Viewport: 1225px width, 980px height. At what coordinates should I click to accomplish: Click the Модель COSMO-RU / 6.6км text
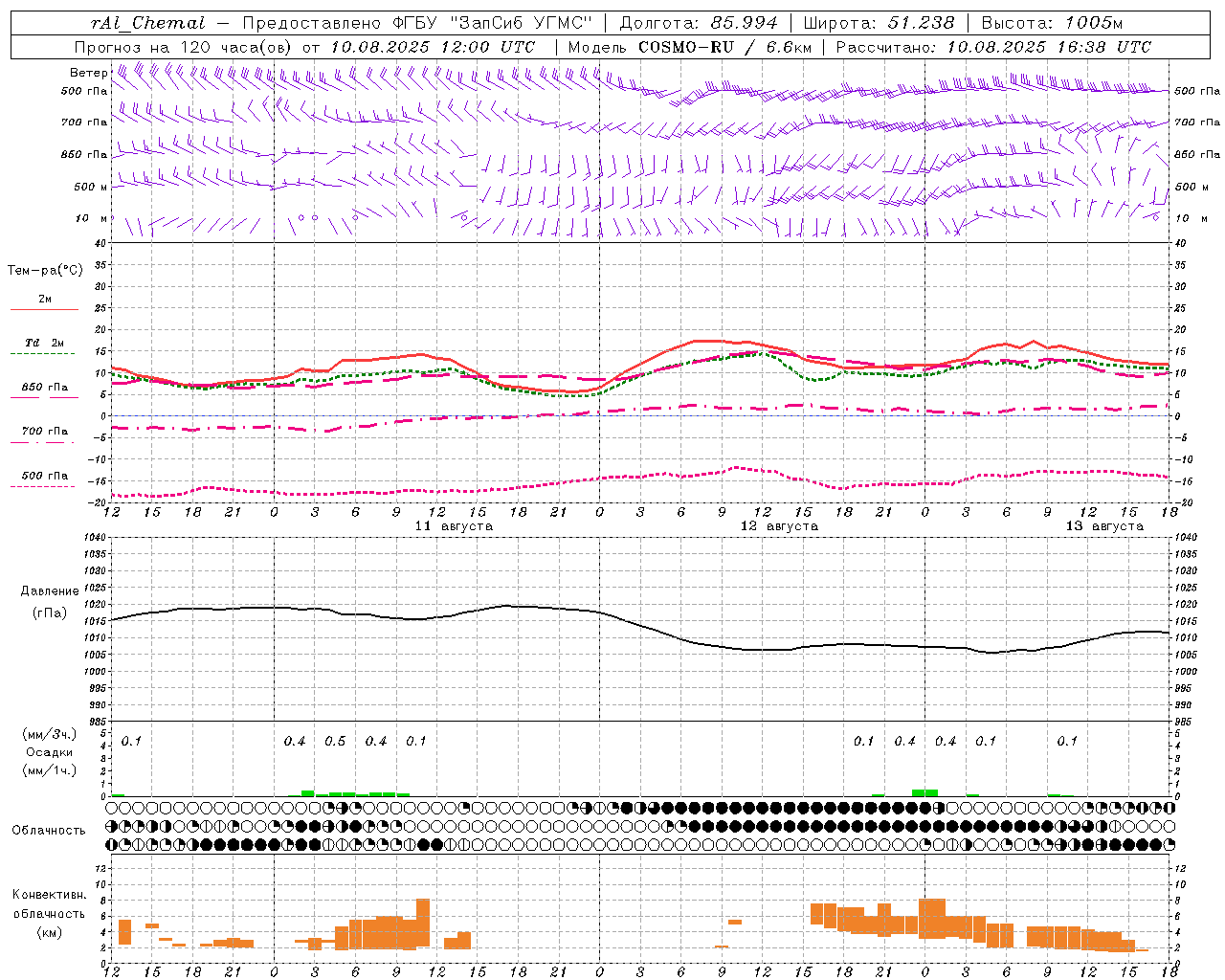(x=689, y=47)
